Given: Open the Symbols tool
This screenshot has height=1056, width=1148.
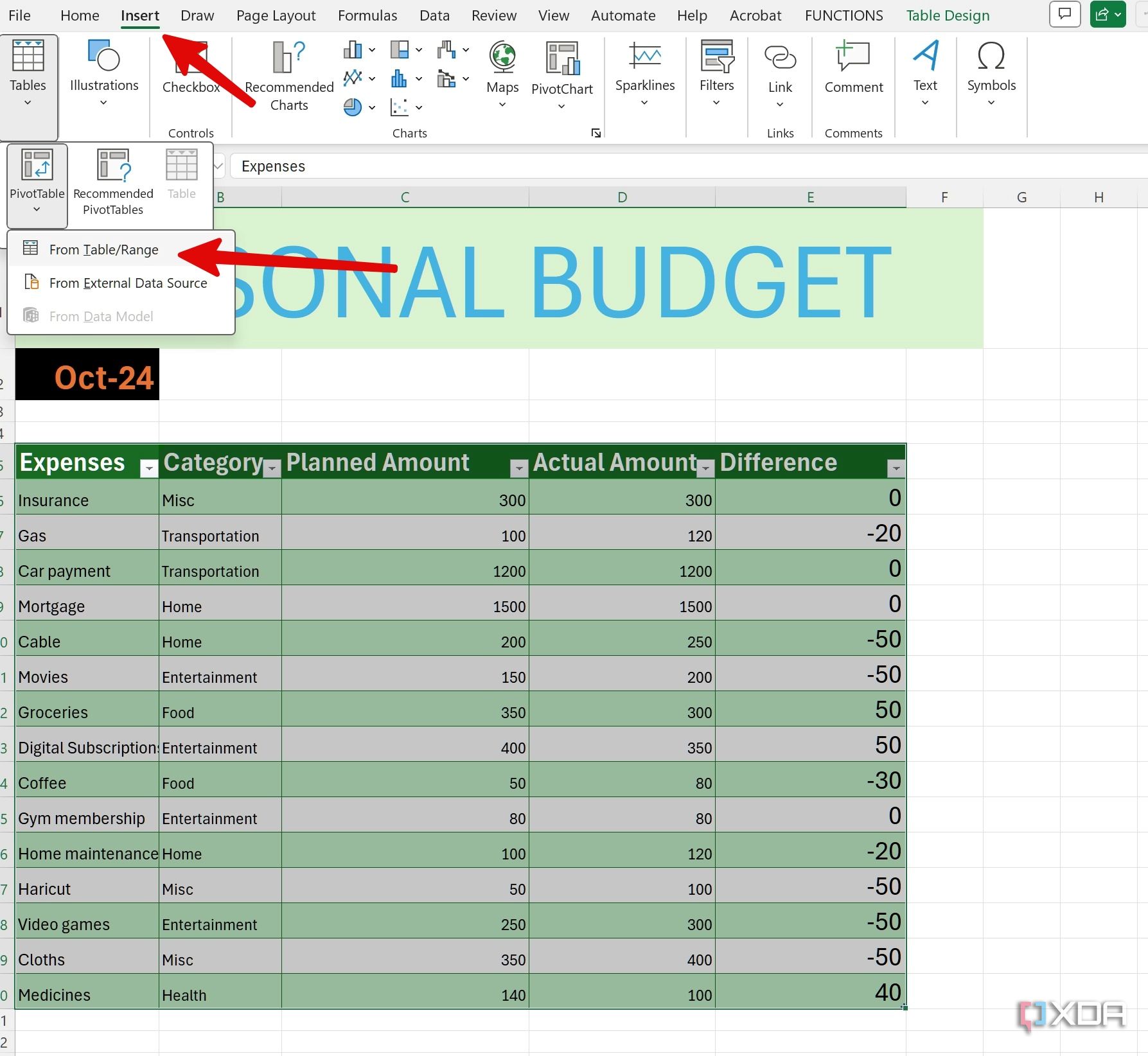Looking at the screenshot, I should (991, 71).
